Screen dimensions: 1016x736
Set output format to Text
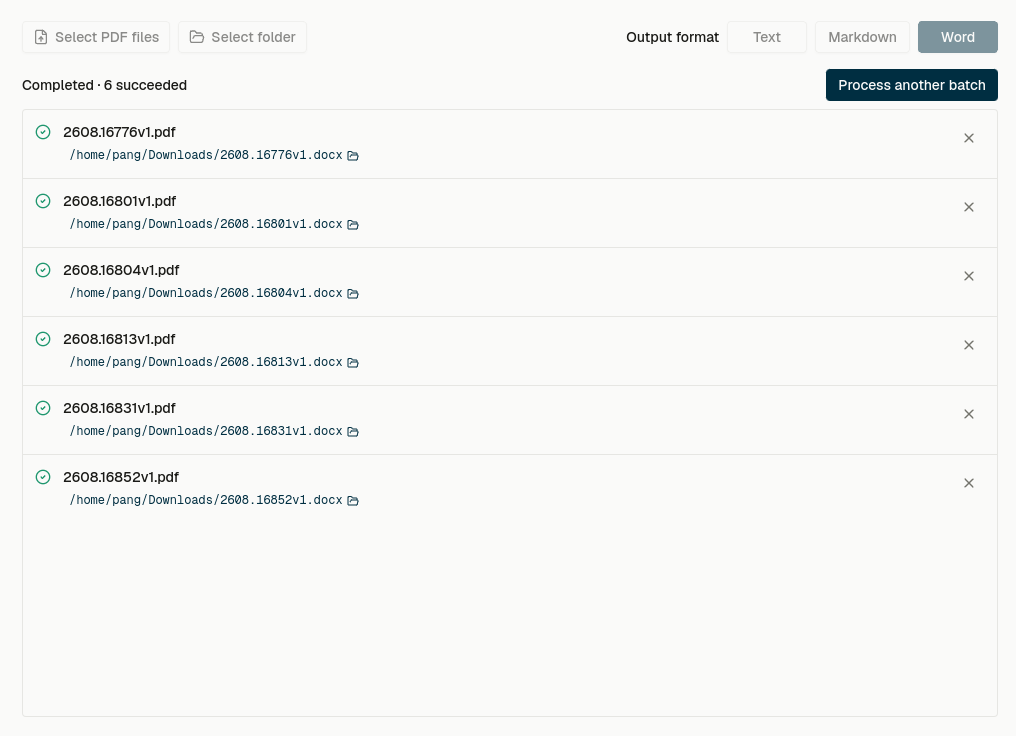[767, 37]
